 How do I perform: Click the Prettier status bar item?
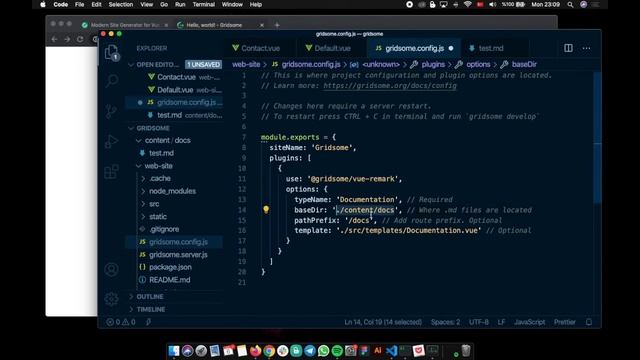(564, 322)
